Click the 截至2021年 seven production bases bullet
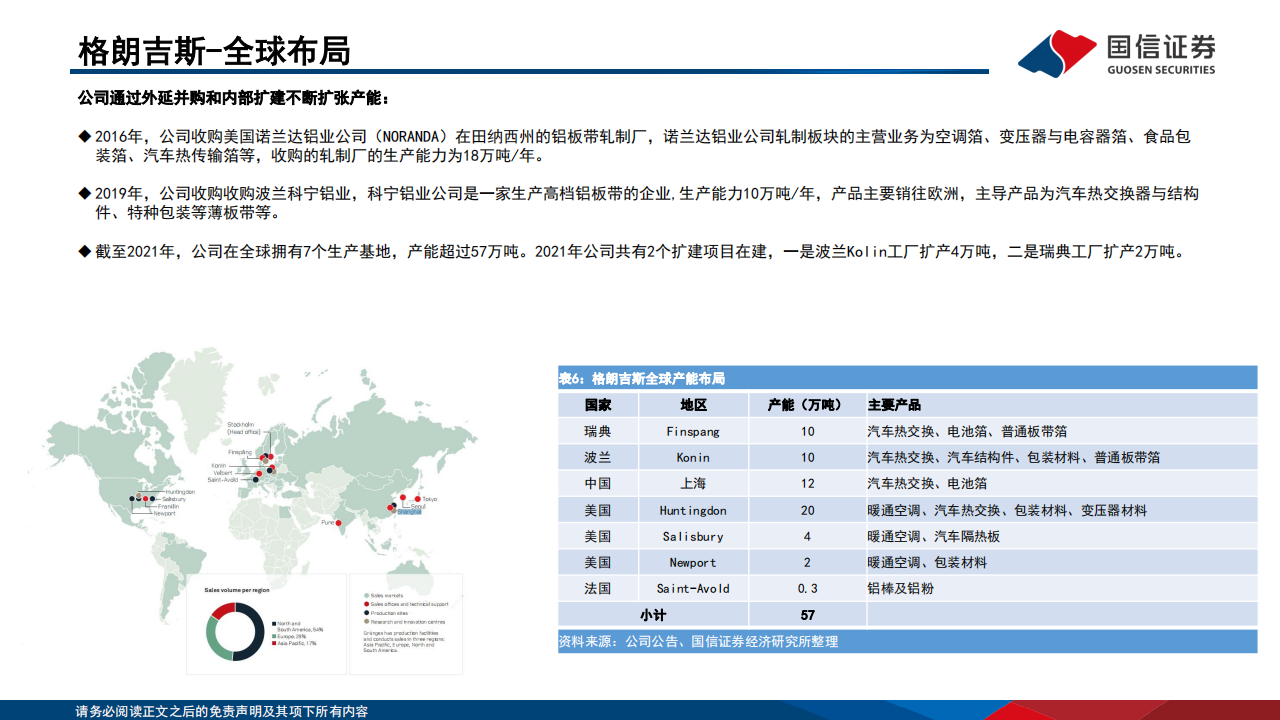1280x720 pixels. [x=632, y=252]
